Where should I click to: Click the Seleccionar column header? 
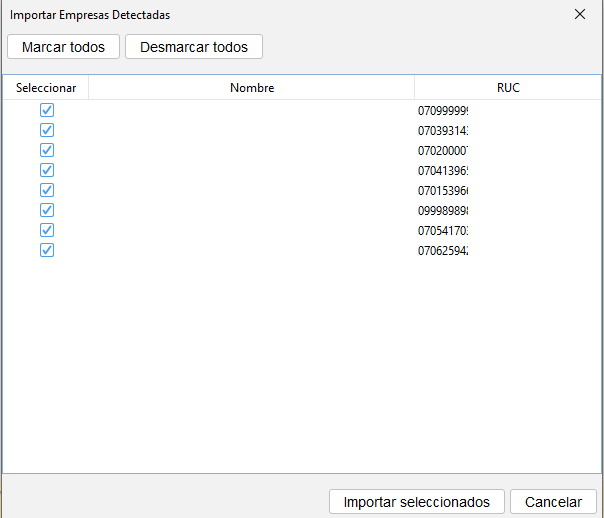coord(46,88)
